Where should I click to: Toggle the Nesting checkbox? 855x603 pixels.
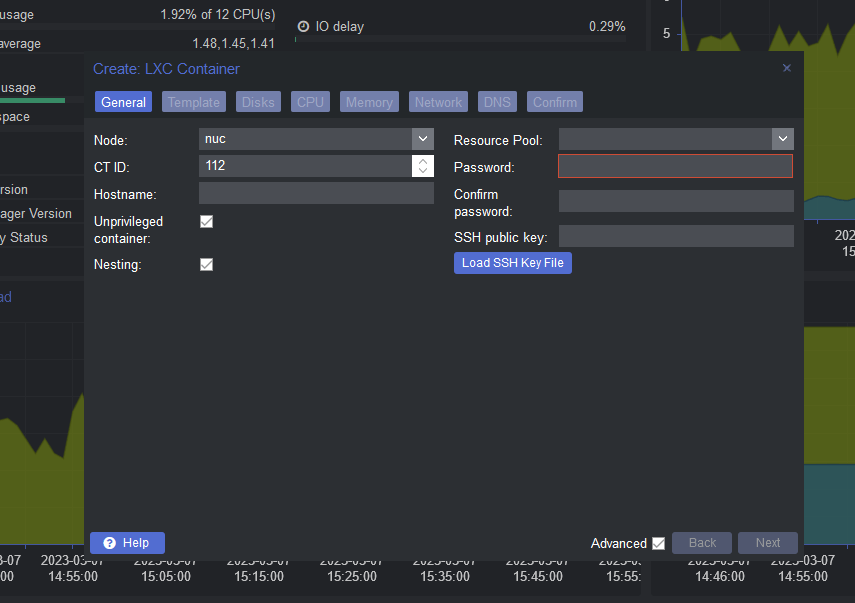(207, 265)
